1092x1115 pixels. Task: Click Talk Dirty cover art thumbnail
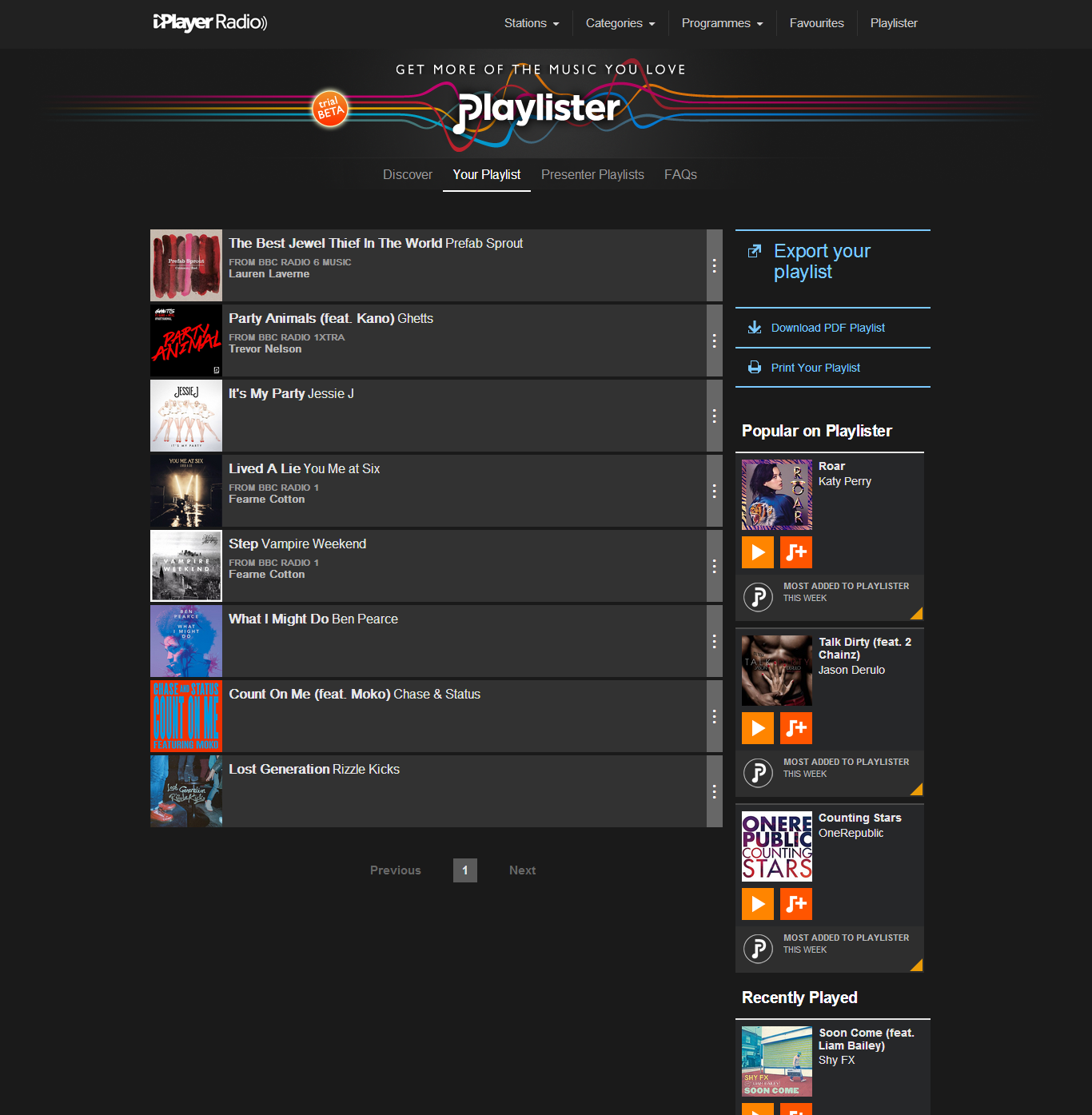click(x=777, y=671)
